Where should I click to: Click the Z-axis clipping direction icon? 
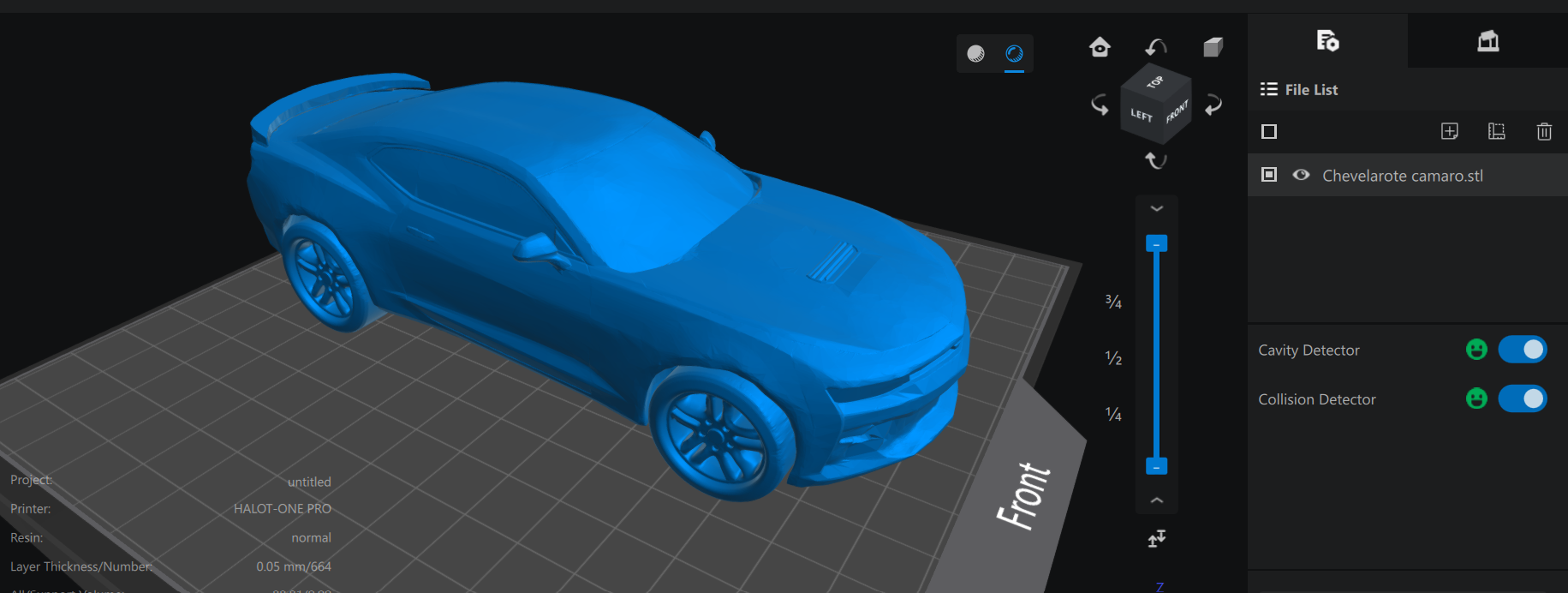(1156, 538)
